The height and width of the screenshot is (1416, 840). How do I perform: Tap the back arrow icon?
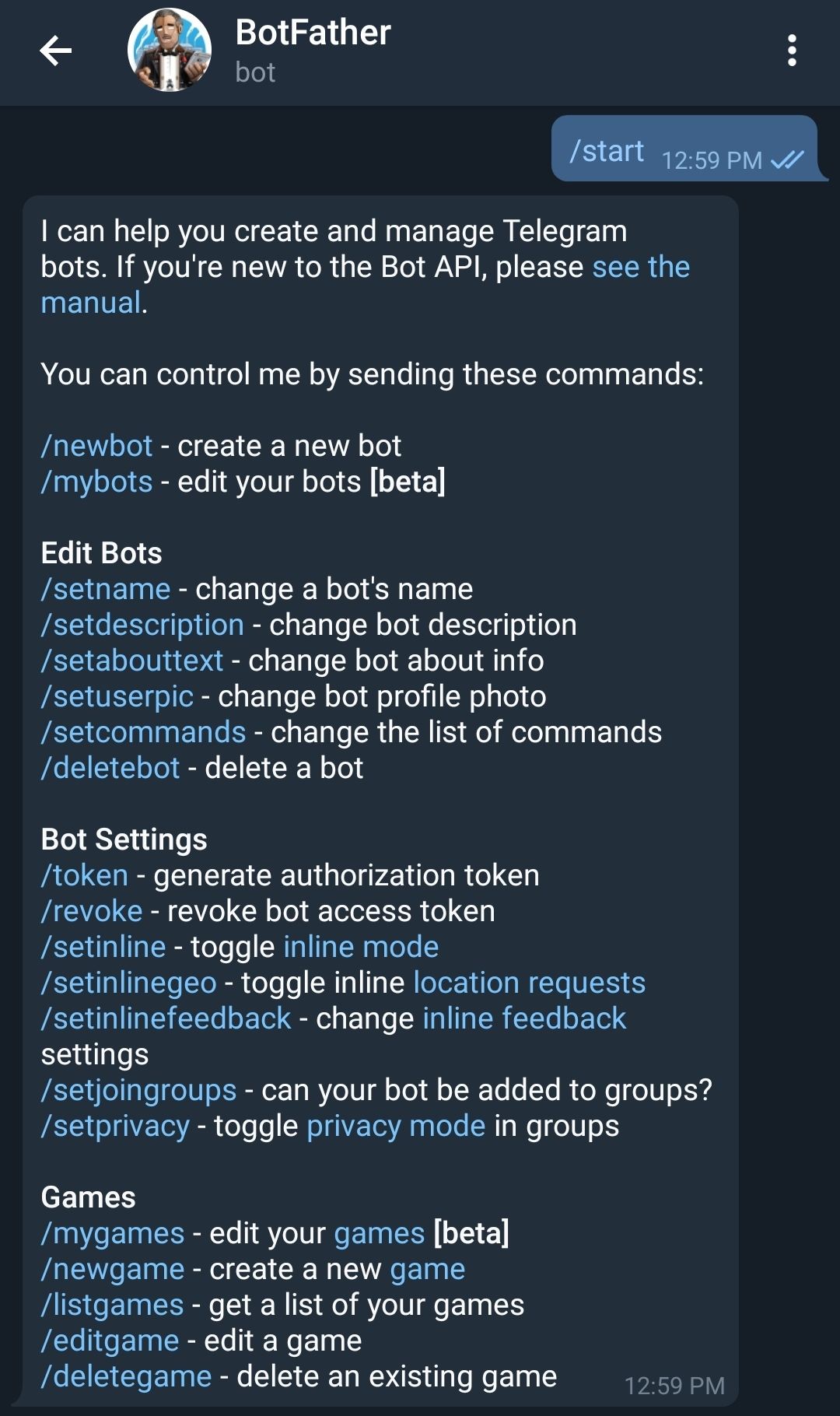(56, 51)
